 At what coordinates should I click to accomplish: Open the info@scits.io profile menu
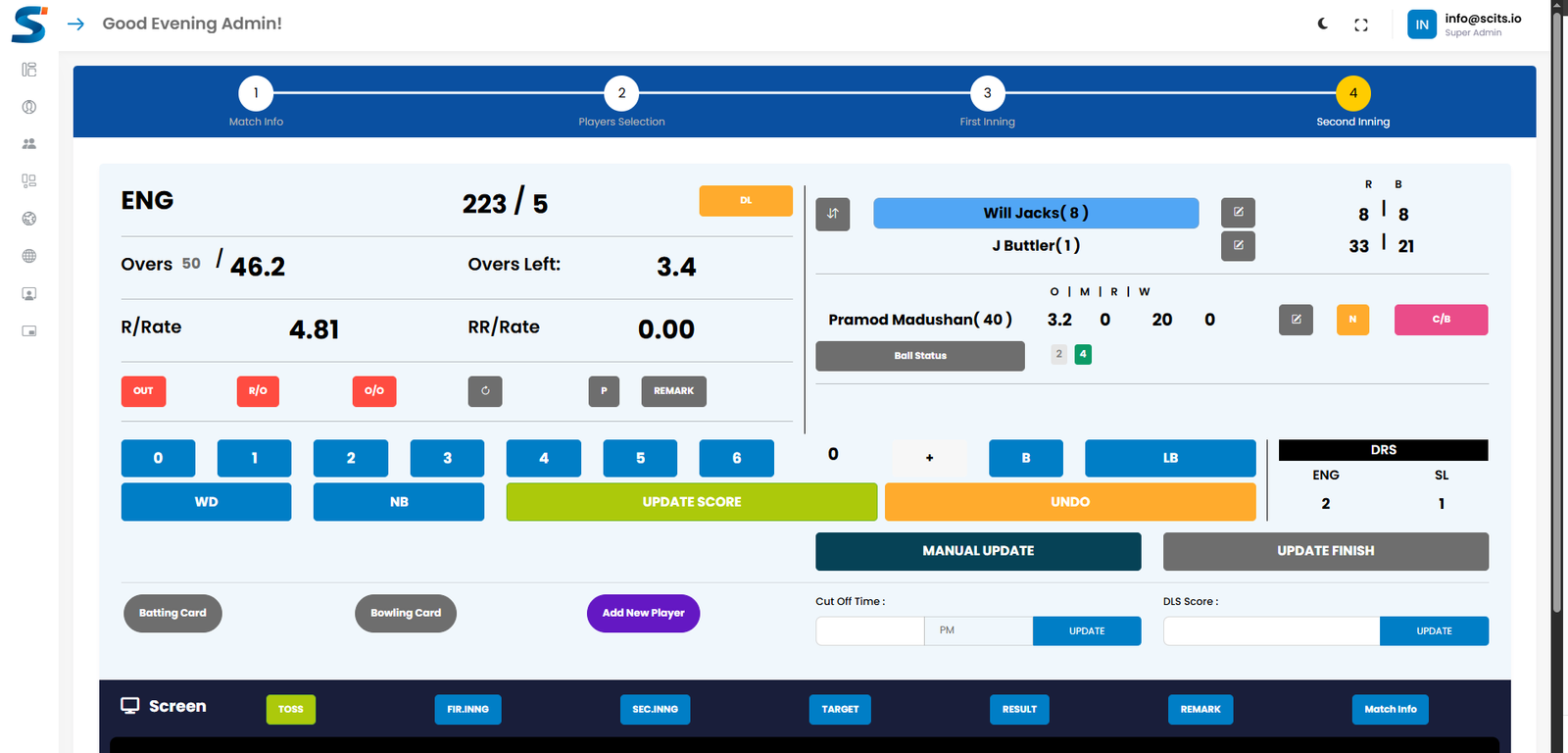[1464, 25]
